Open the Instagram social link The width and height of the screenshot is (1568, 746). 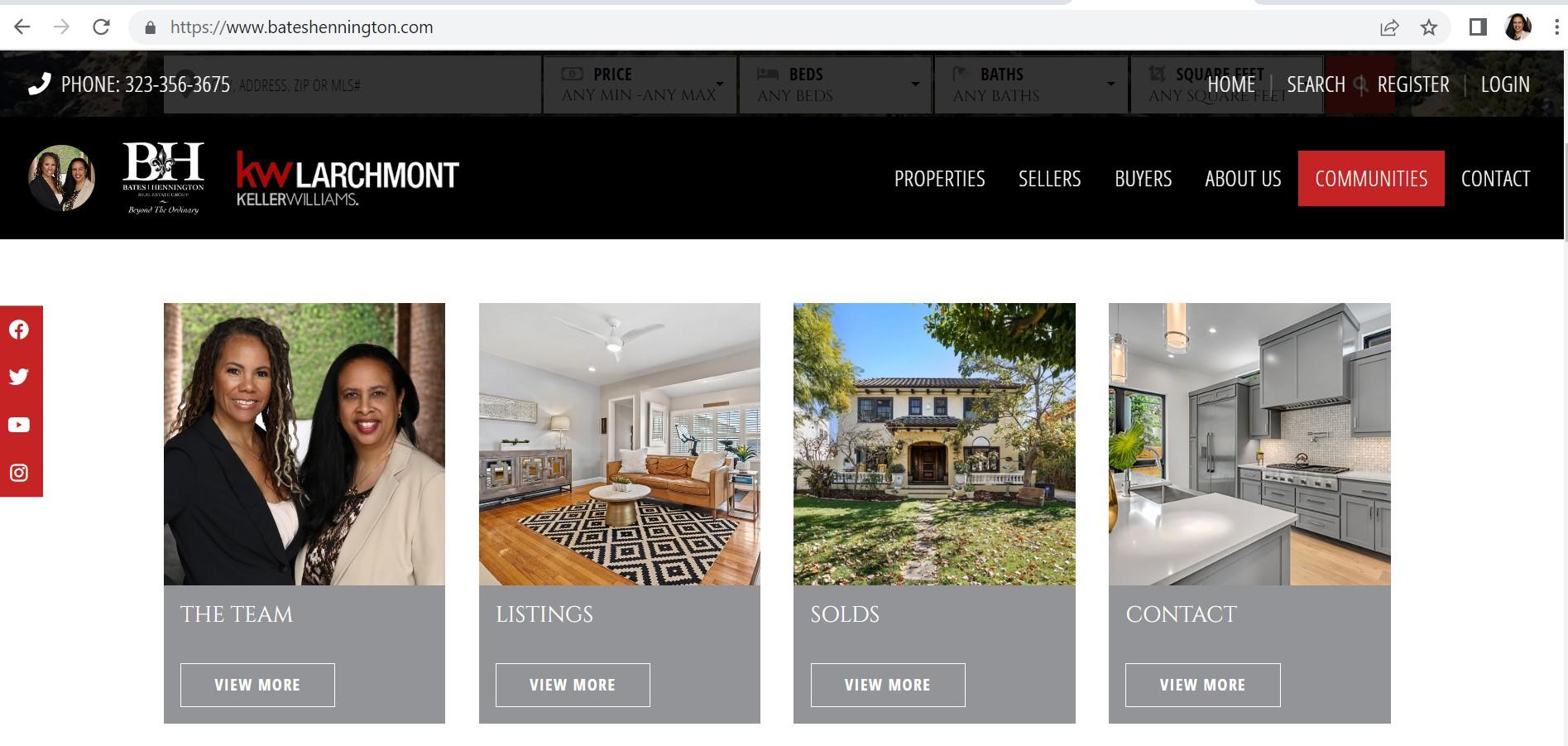pyautogui.click(x=19, y=473)
